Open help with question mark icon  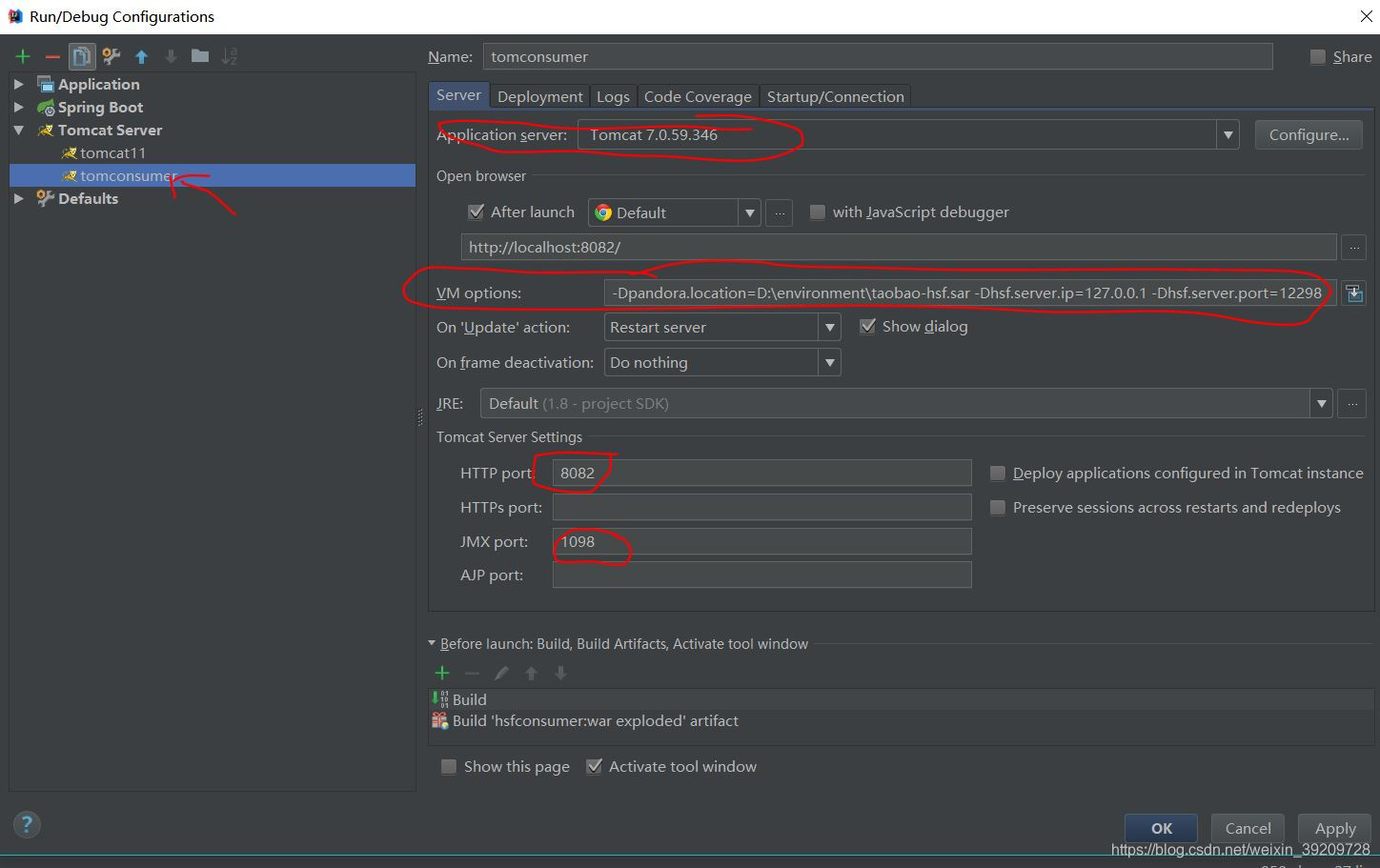[27, 825]
